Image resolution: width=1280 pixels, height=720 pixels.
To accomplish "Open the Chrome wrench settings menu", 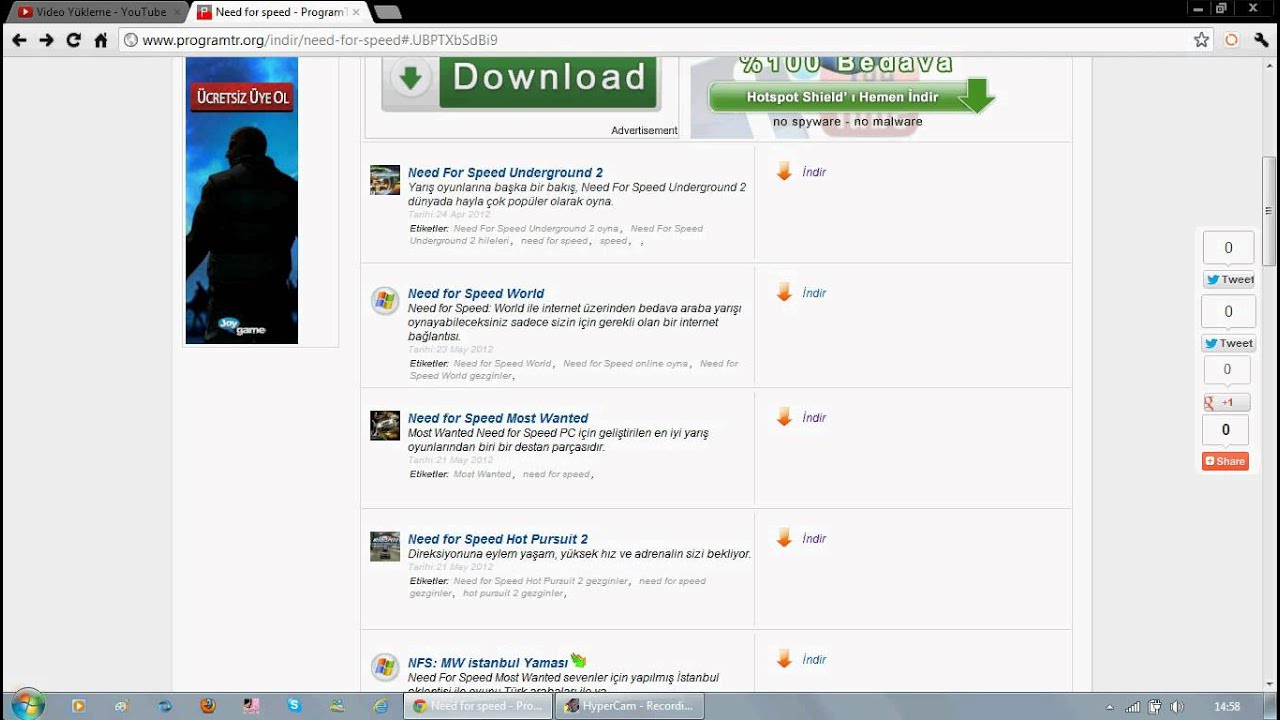I will (x=1261, y=40).
